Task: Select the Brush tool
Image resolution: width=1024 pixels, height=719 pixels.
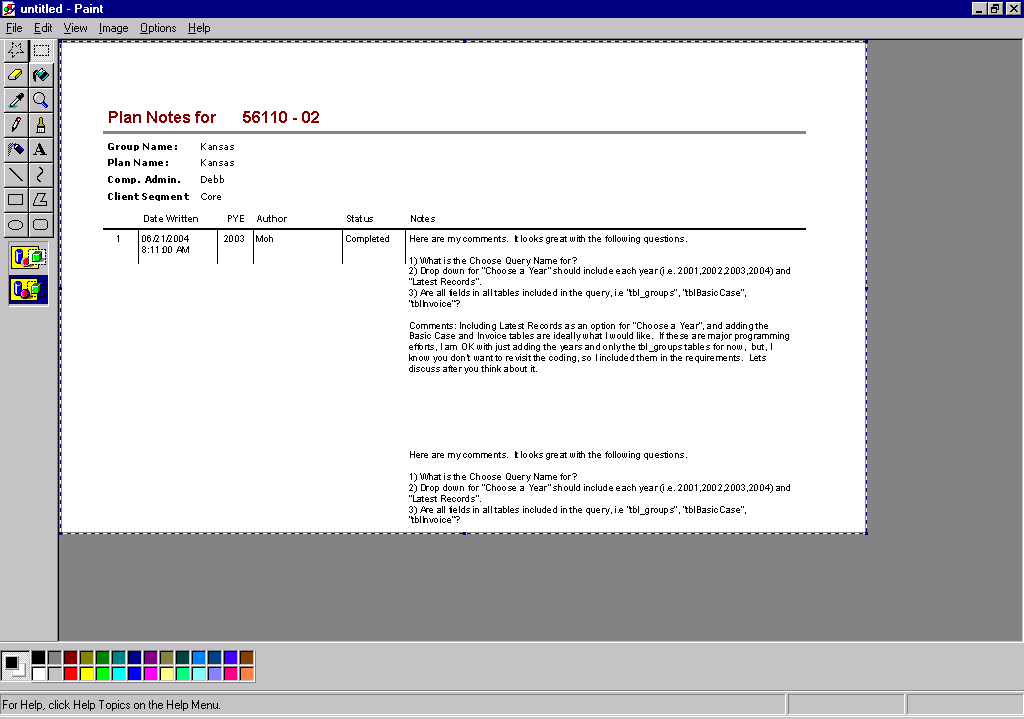Action: click(40, 125)
